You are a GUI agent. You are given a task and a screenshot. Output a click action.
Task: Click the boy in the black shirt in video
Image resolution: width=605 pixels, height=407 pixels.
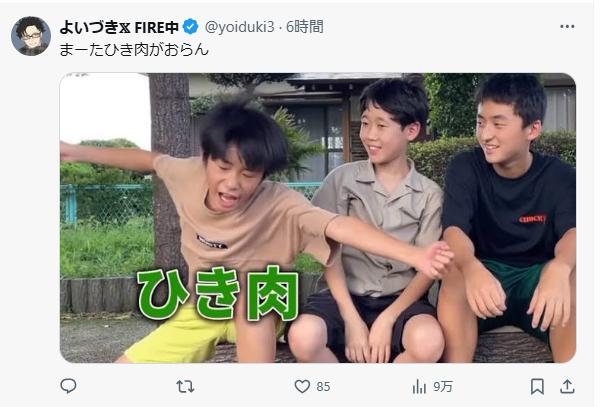point(507,216)
